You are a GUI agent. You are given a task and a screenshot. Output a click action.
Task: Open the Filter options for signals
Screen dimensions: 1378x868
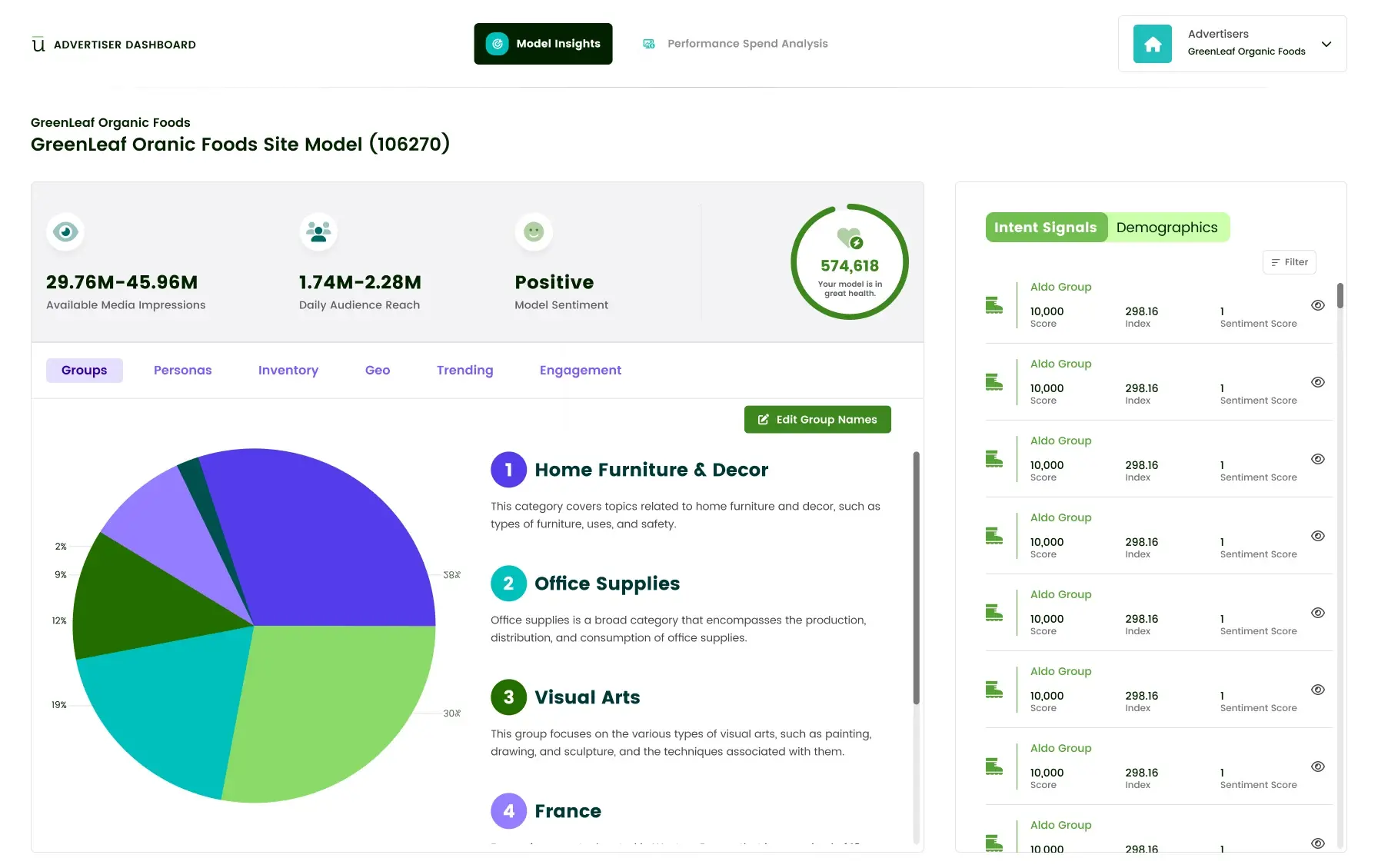pos(1290,262)
